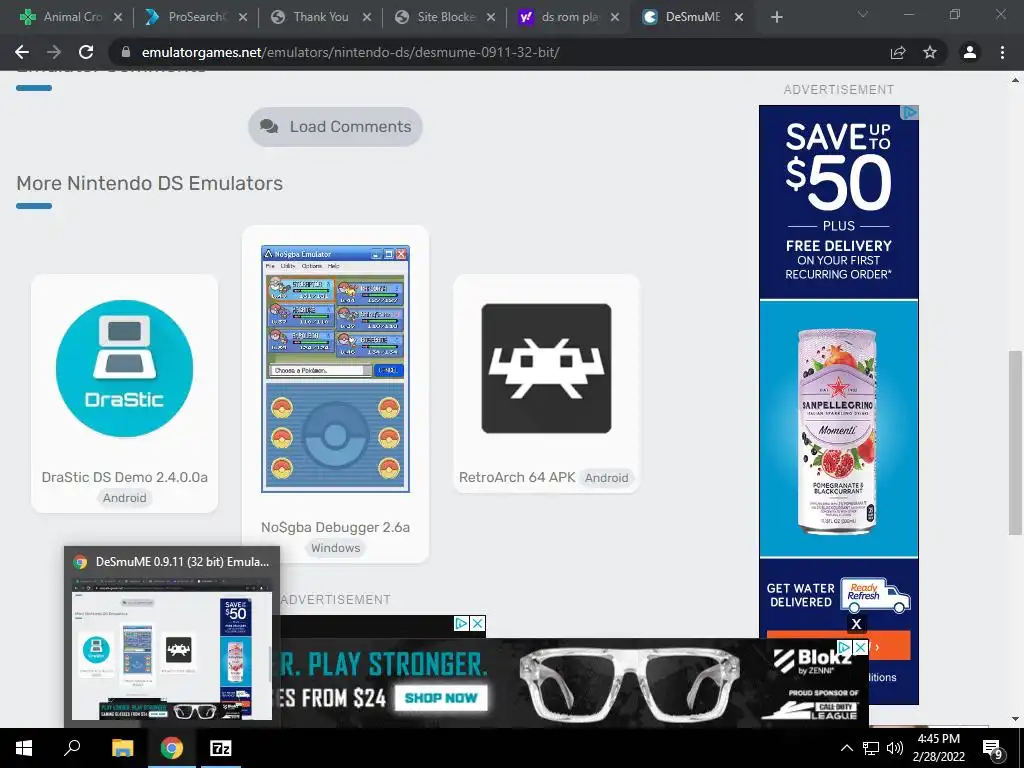Close the DeSmuME tab
Image resolution: width=1024 pixels, height=768 pixels.
click(x=739, y=18)
